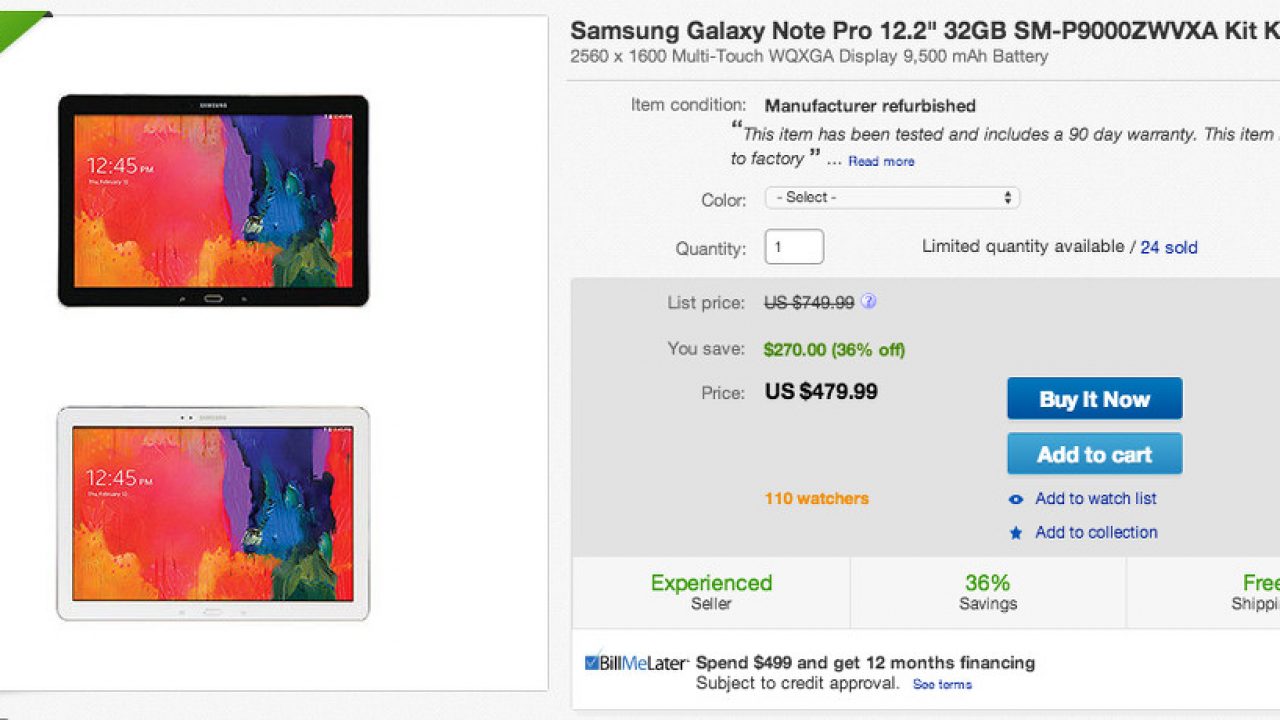
Task: Click the 24 sold link
Action: click(1168, 247)
